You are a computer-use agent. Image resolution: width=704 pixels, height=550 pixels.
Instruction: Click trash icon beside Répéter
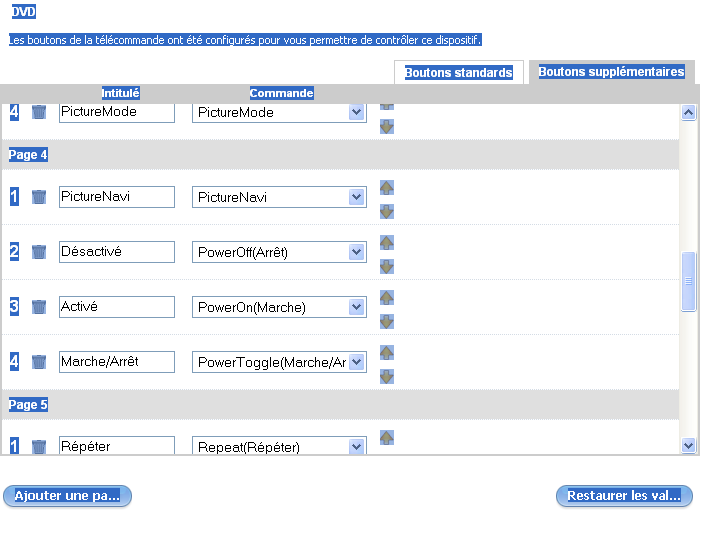[39, 446]
